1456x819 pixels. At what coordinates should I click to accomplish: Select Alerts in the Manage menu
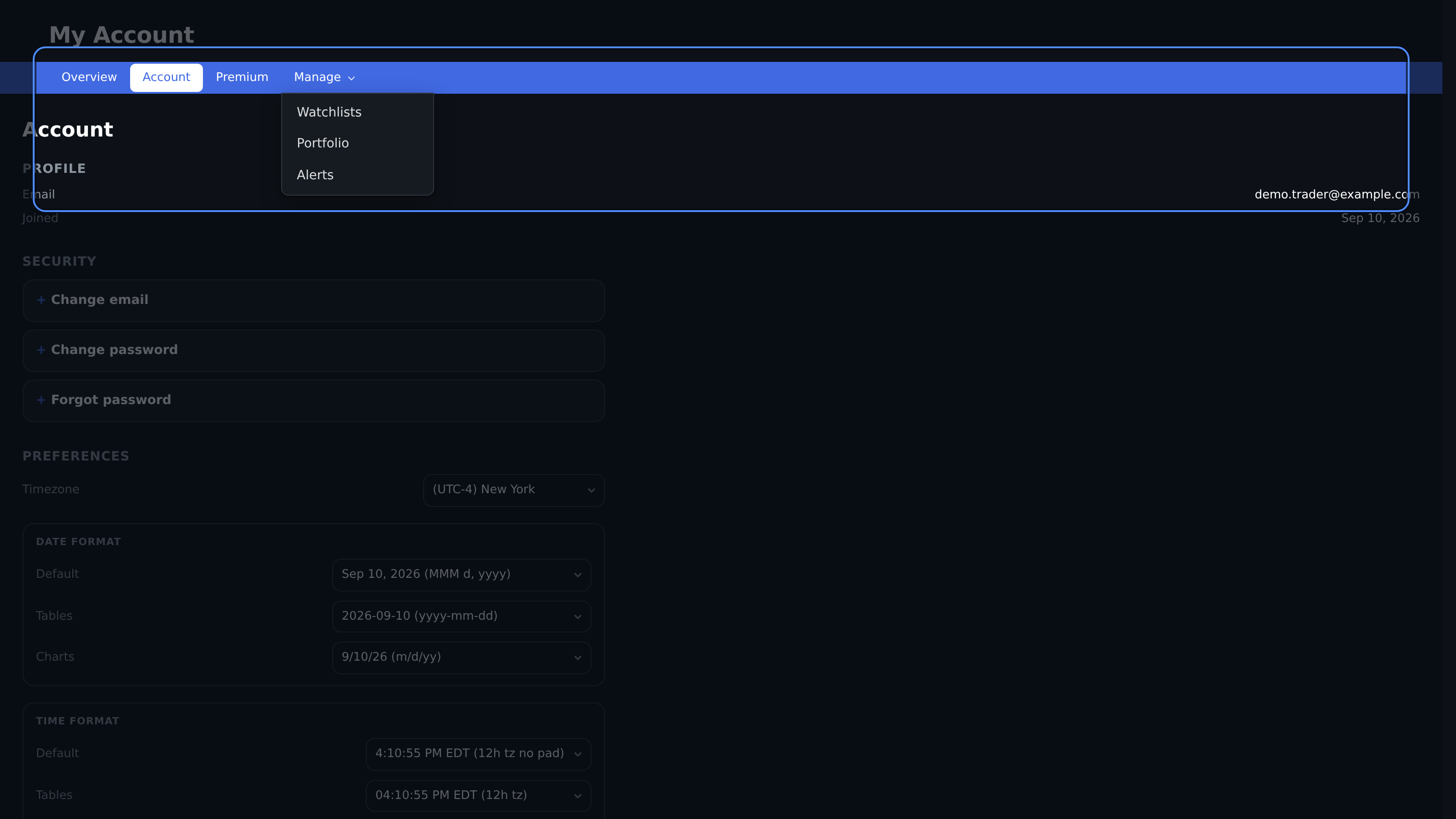[357, 175]
